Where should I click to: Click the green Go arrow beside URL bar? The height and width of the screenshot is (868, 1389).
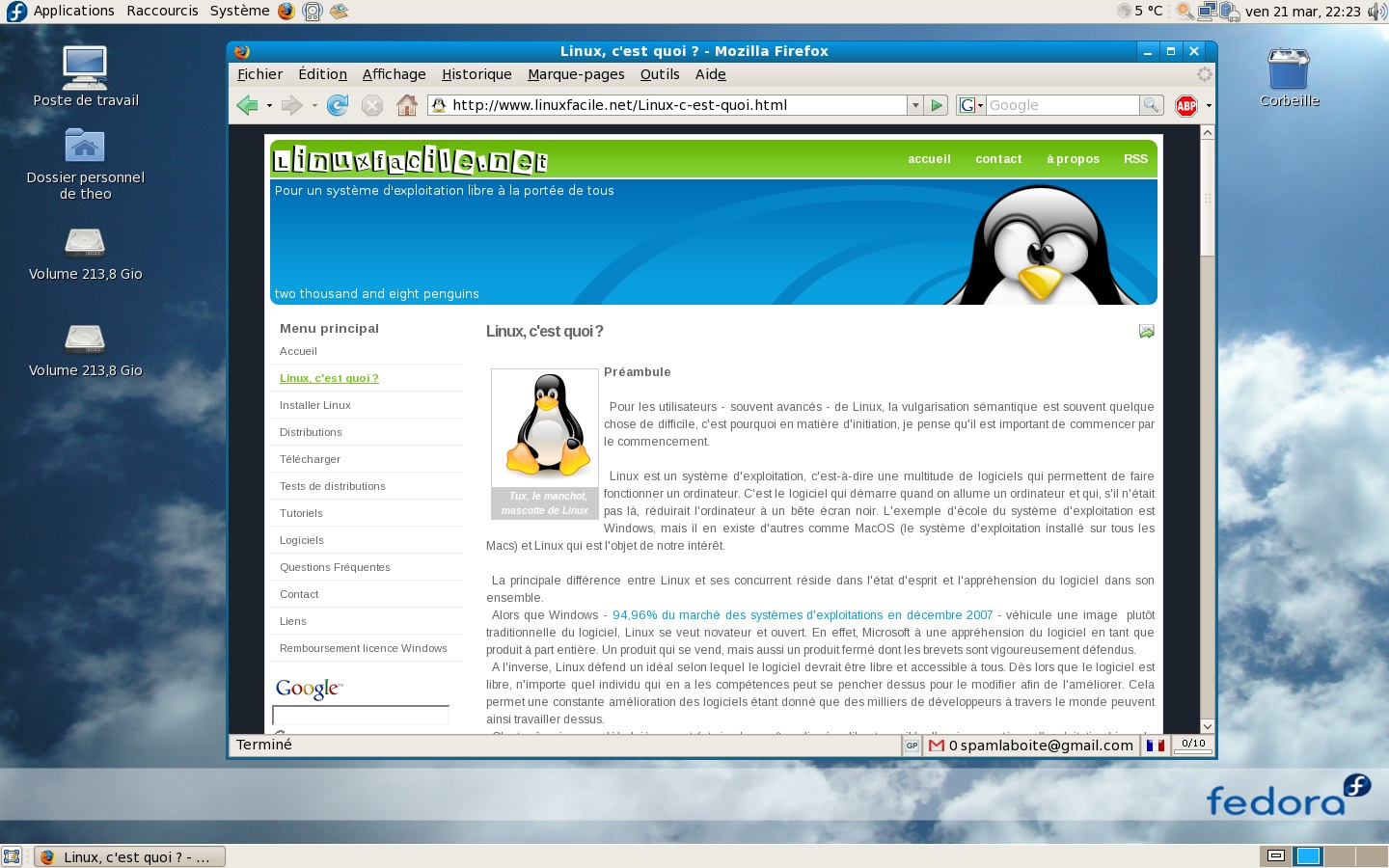click(x=936, y=105)
